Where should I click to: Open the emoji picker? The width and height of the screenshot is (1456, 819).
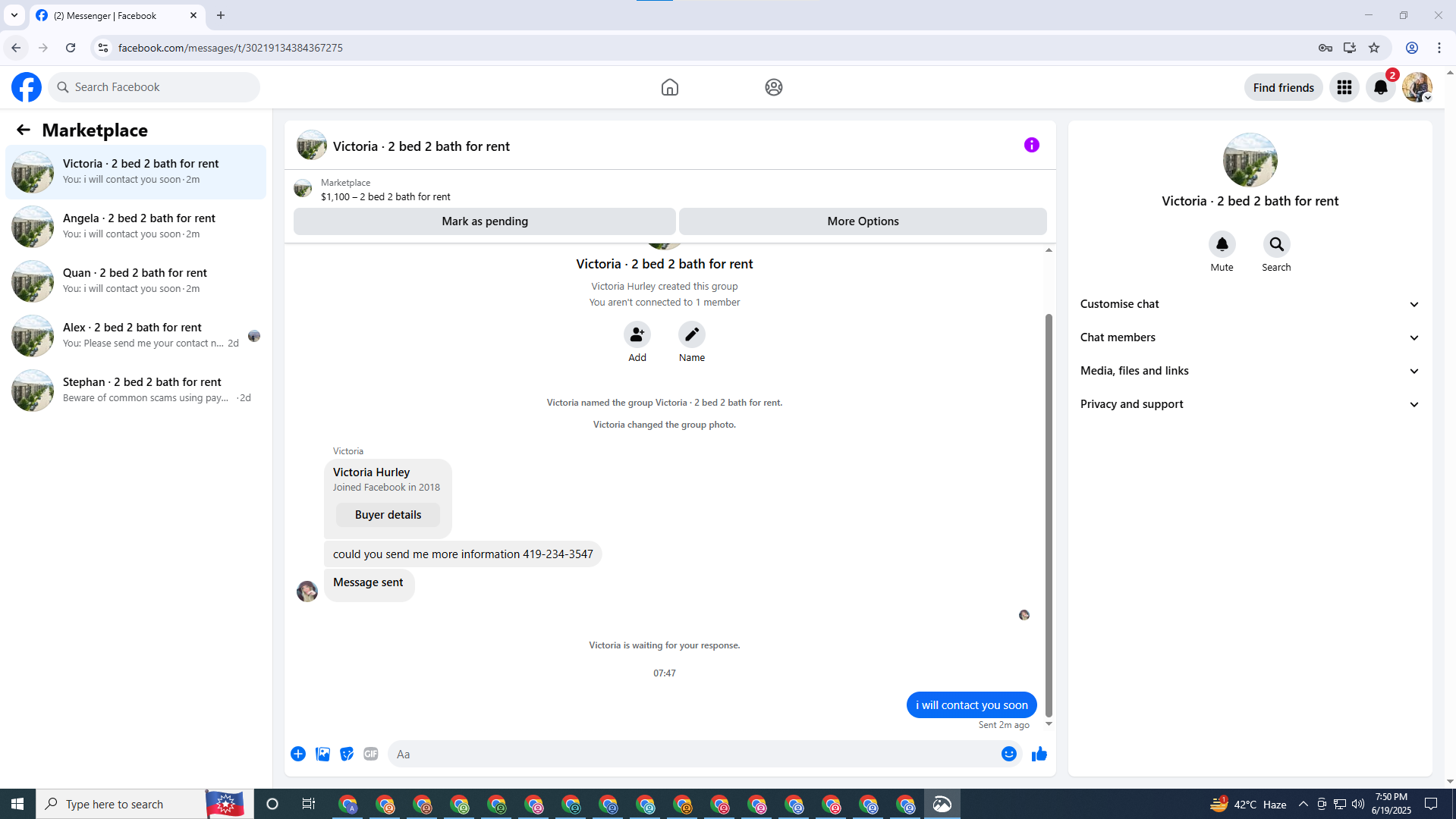[x=1008, y=754]
